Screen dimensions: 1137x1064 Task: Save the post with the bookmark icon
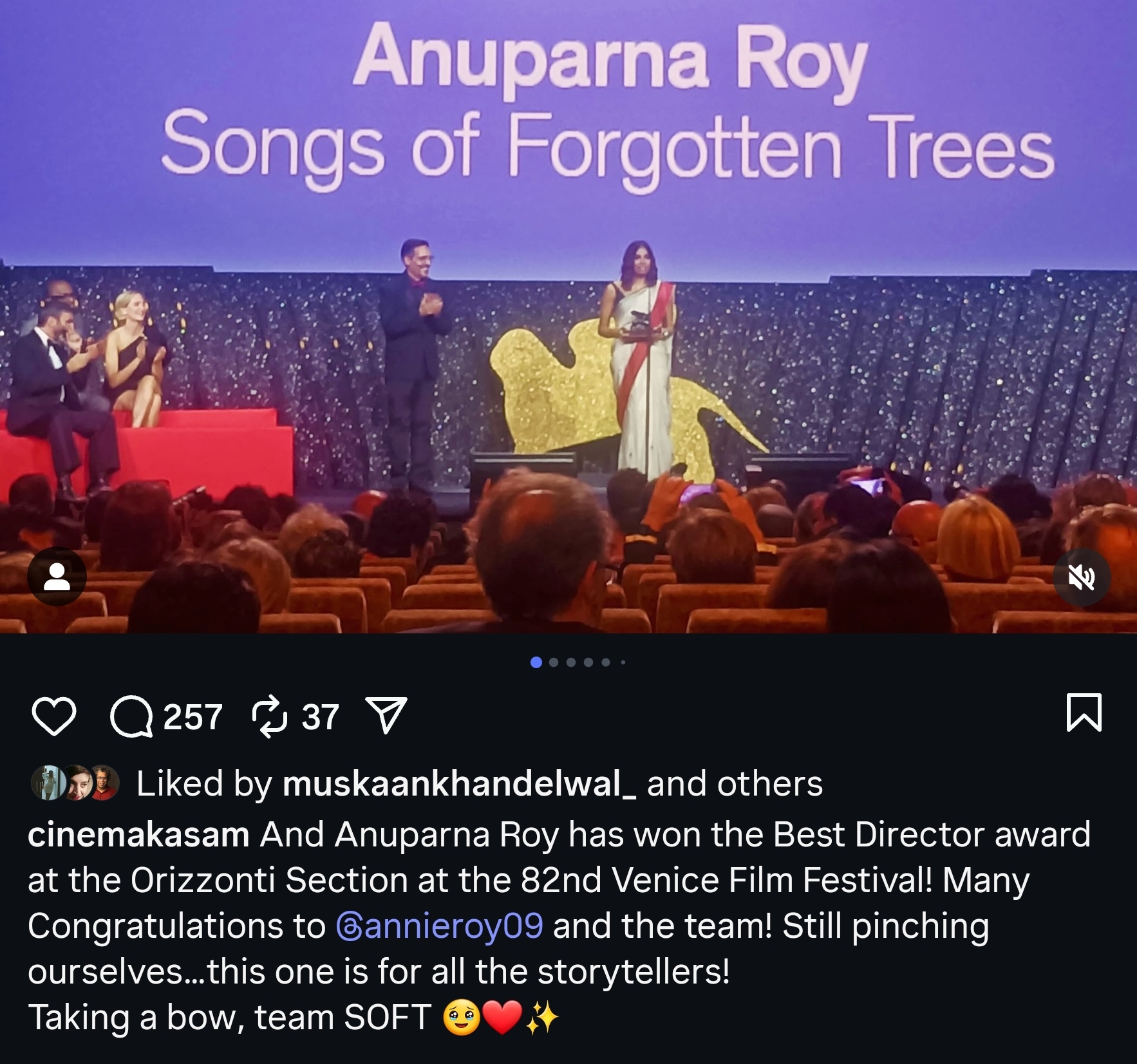point(1084,713)
